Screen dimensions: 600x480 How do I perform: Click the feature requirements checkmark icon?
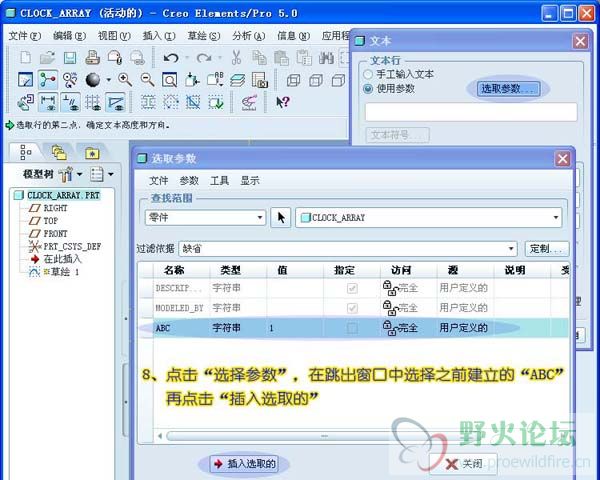point(215,102)
